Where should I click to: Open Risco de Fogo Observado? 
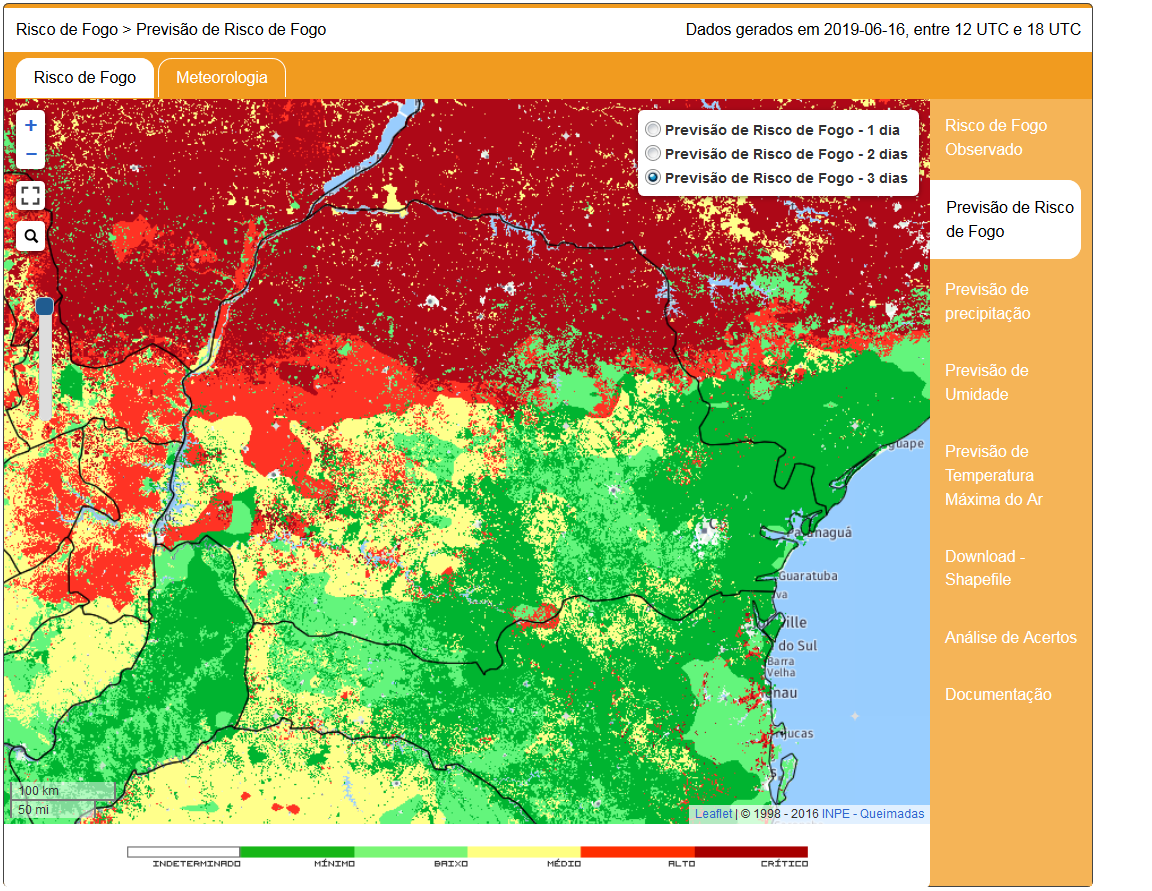[x=995, y=138]
